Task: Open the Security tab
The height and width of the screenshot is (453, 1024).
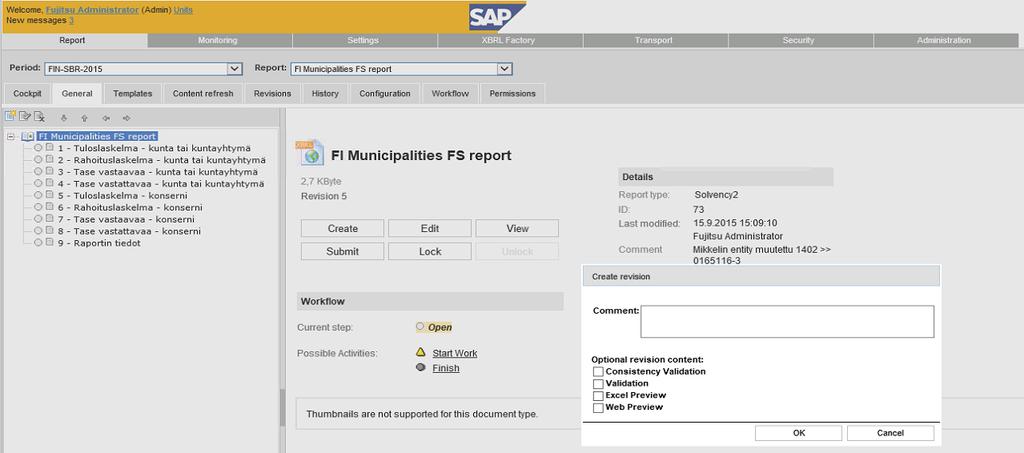Action: coord(799,40)
